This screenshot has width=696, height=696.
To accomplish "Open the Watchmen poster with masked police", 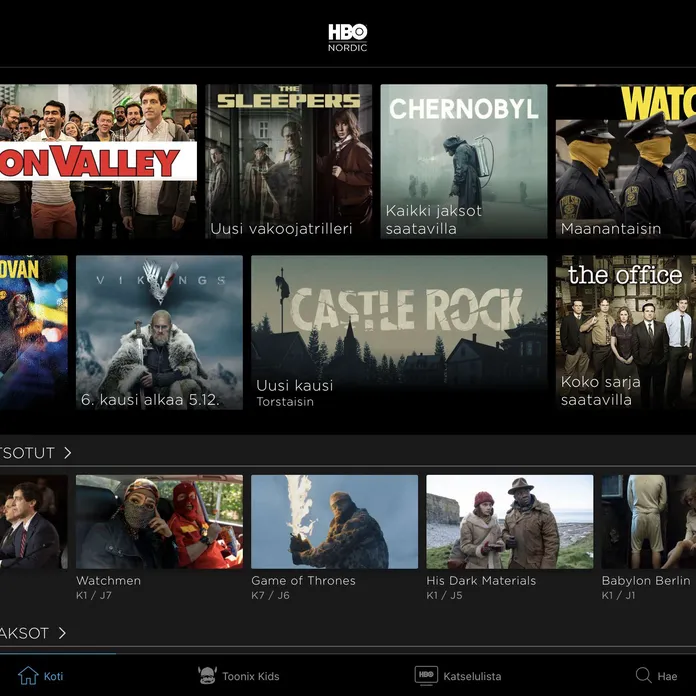I will (x=625, y=161).
